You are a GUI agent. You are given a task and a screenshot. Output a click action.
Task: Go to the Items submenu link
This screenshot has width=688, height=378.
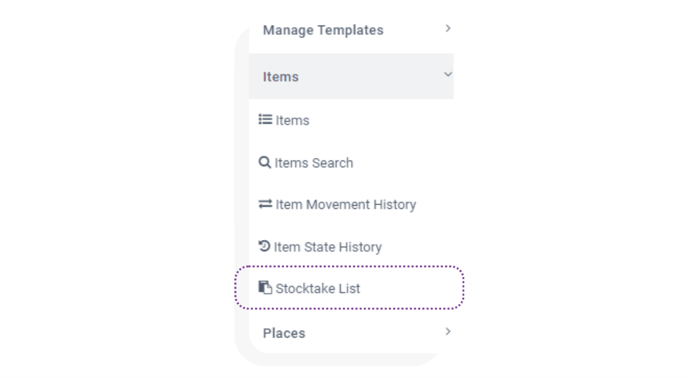click(x=292, y=120)
